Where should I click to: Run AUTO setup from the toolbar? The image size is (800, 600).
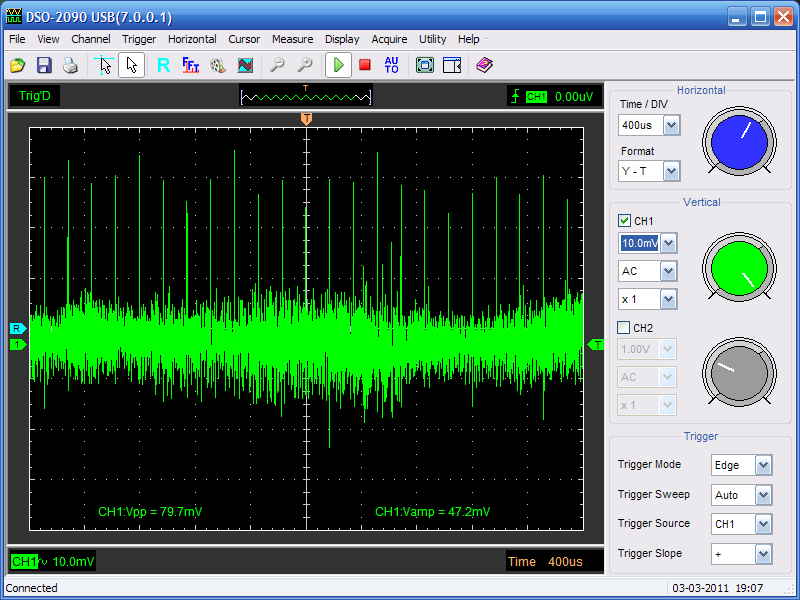391,65
